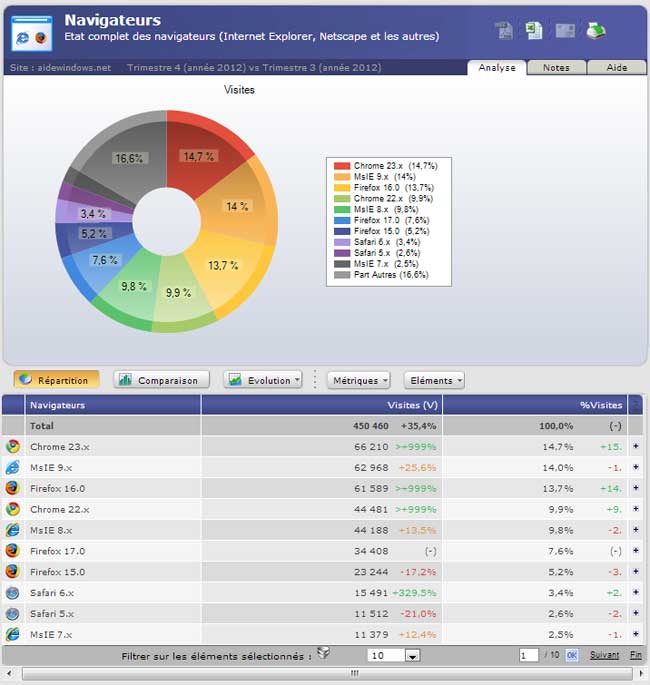Image resolution: width=650 pixels, height=685 pixels.
Task: Open the Eléments dropdown
Action: (x=434, y=380)
